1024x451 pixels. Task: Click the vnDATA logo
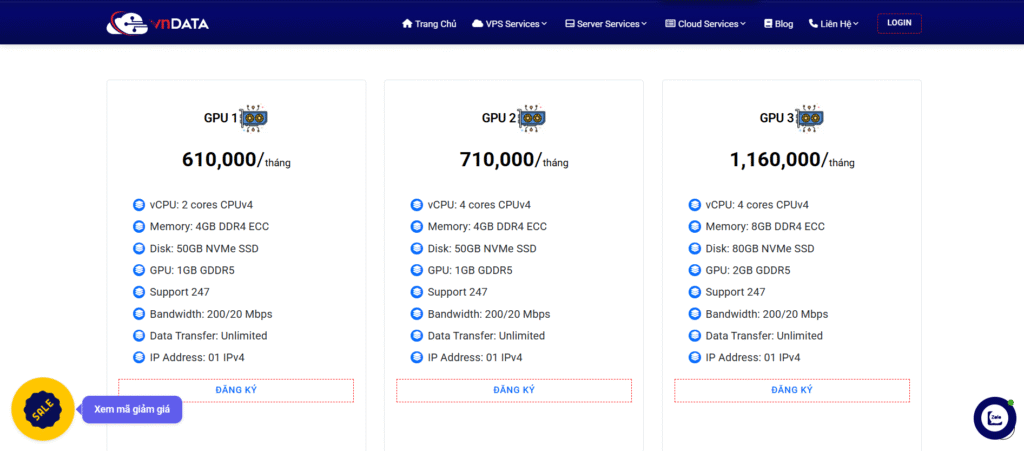(x=157, y=23)
